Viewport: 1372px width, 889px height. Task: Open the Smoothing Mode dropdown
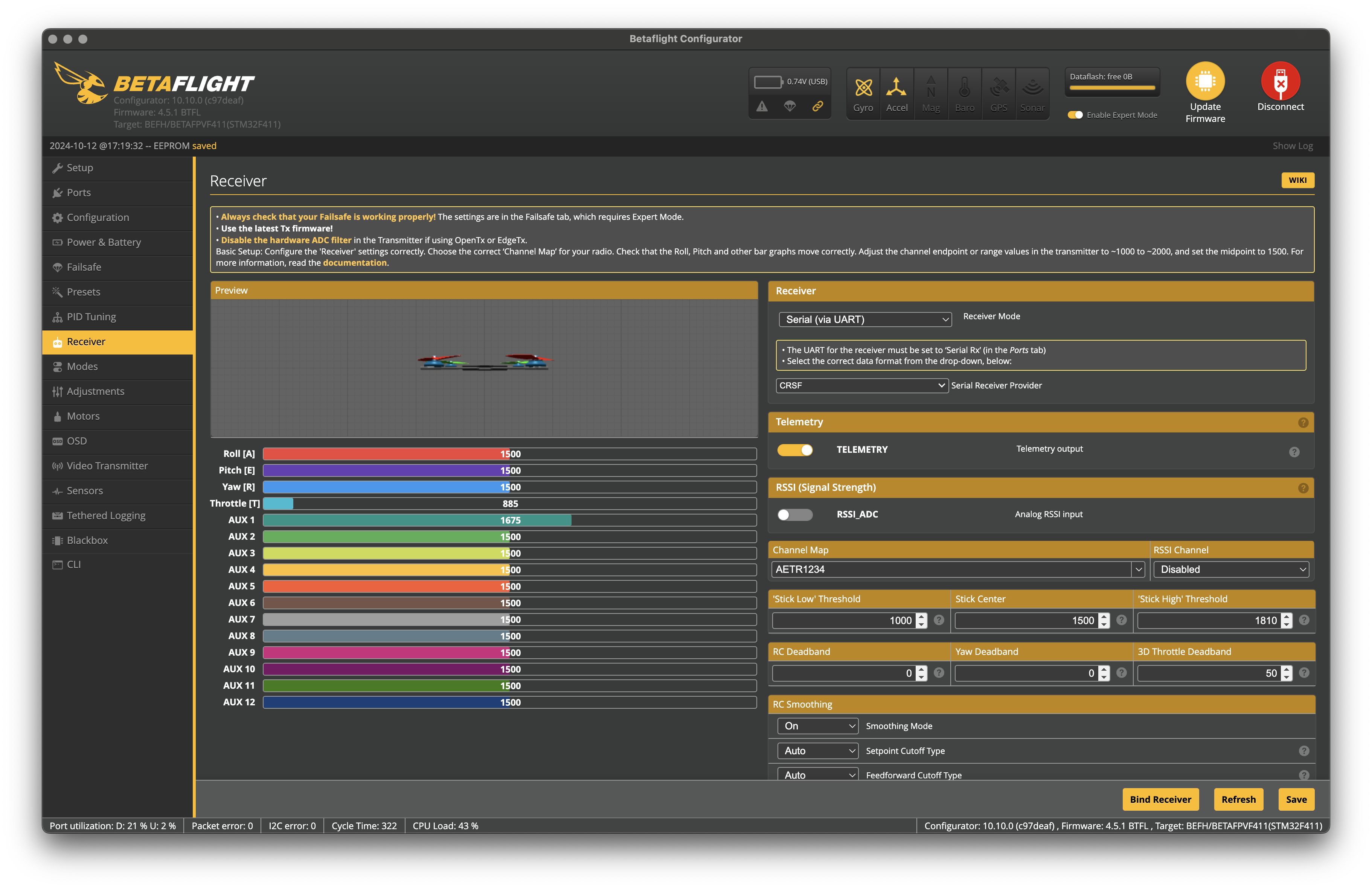(818, 726)
